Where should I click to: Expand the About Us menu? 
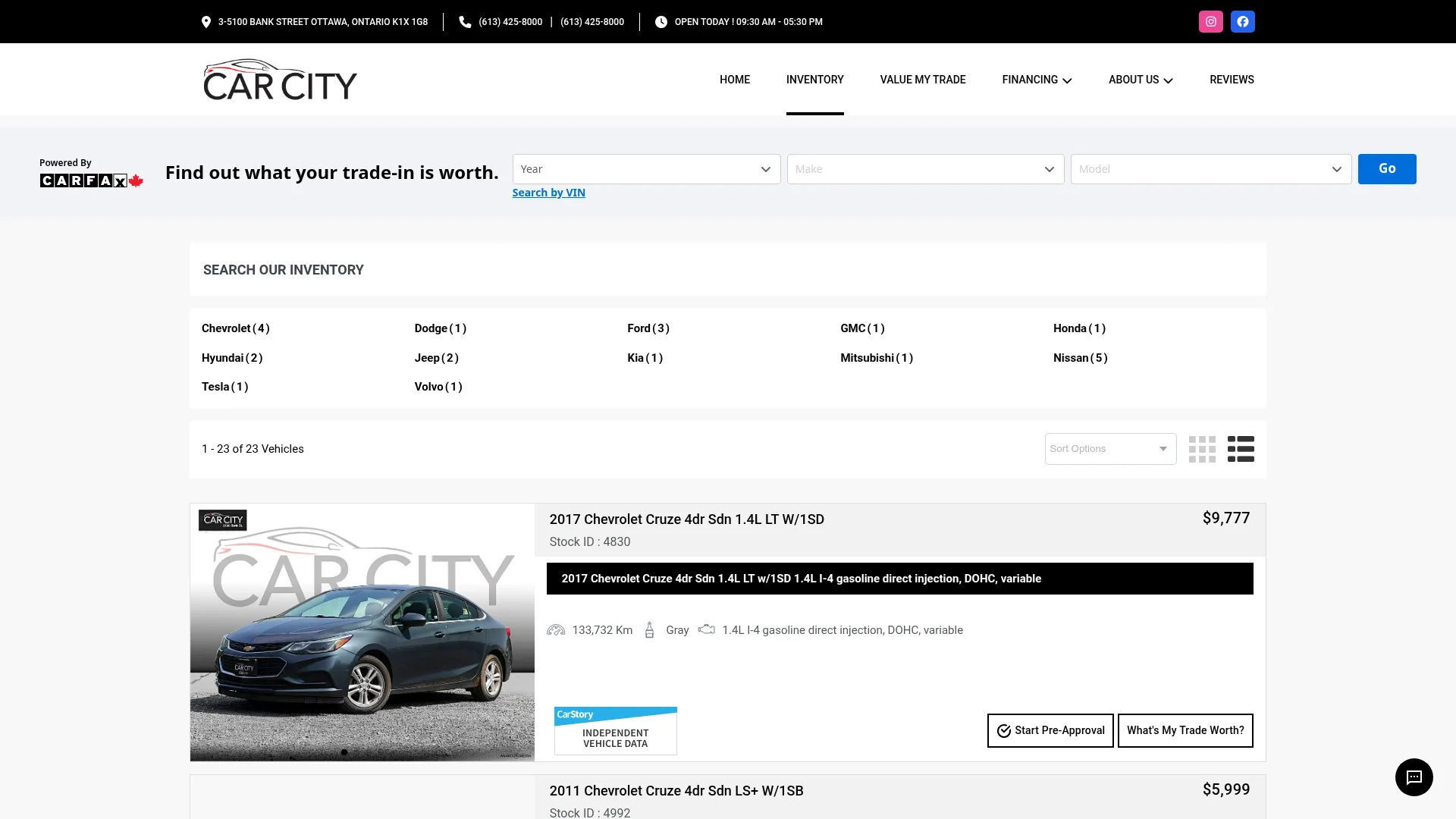(1141, 80)
